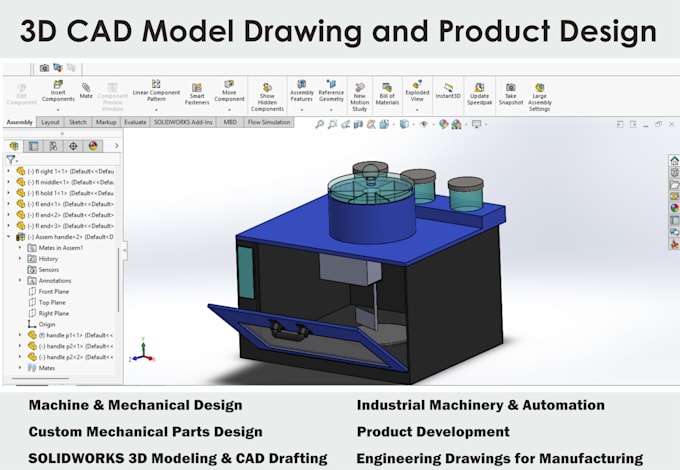The width and height of the screenshot is (680, 470).
Task: Click Show Hidden Components
Action: [267, 98]
